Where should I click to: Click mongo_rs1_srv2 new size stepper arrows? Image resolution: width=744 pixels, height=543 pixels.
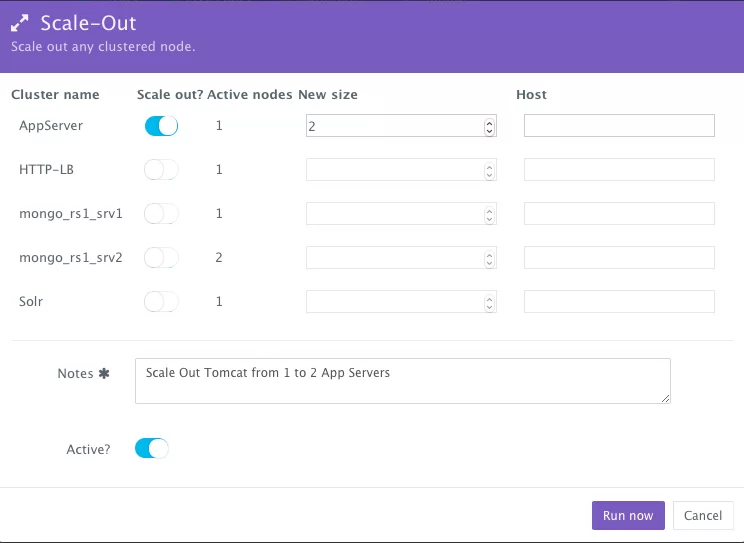click(489, 259)
